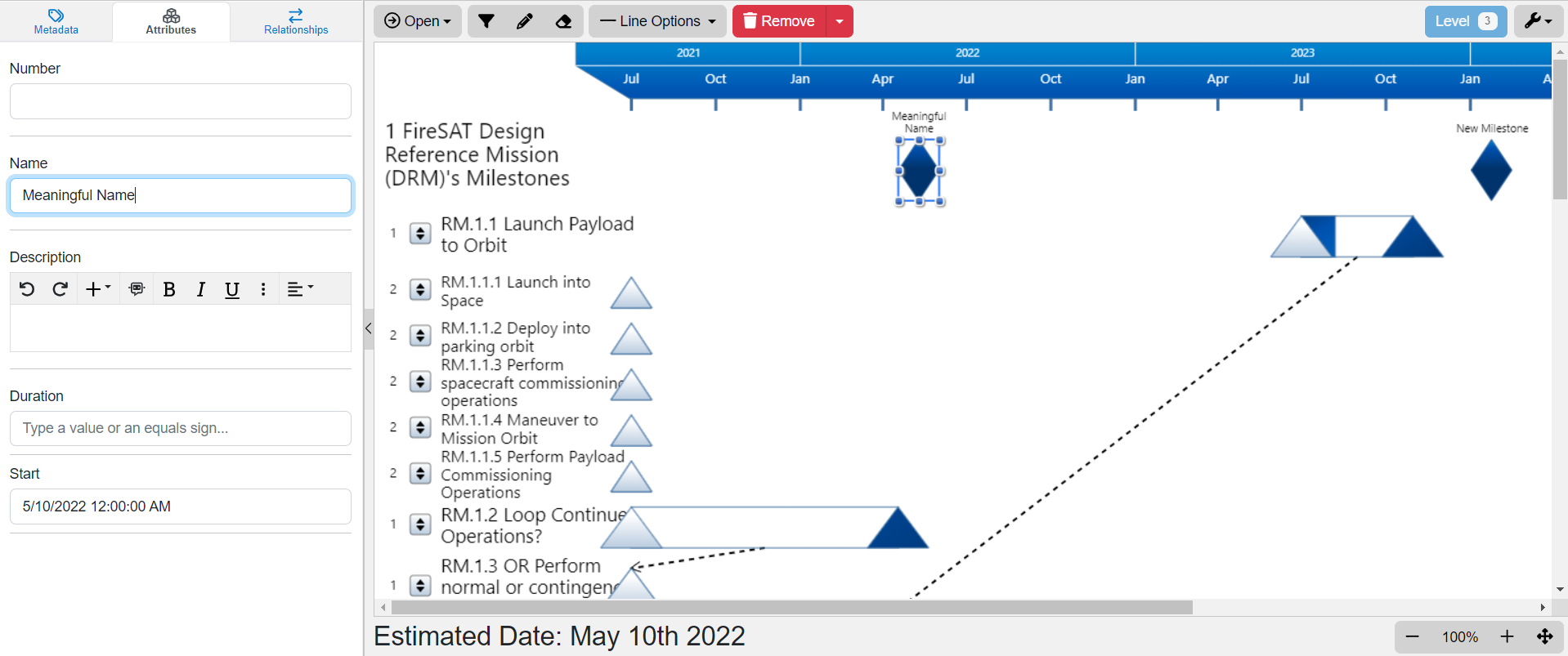This screenshot has height=656, width=1568.
Task: Open the Open dropdown menu
Action: coord(418,21)
